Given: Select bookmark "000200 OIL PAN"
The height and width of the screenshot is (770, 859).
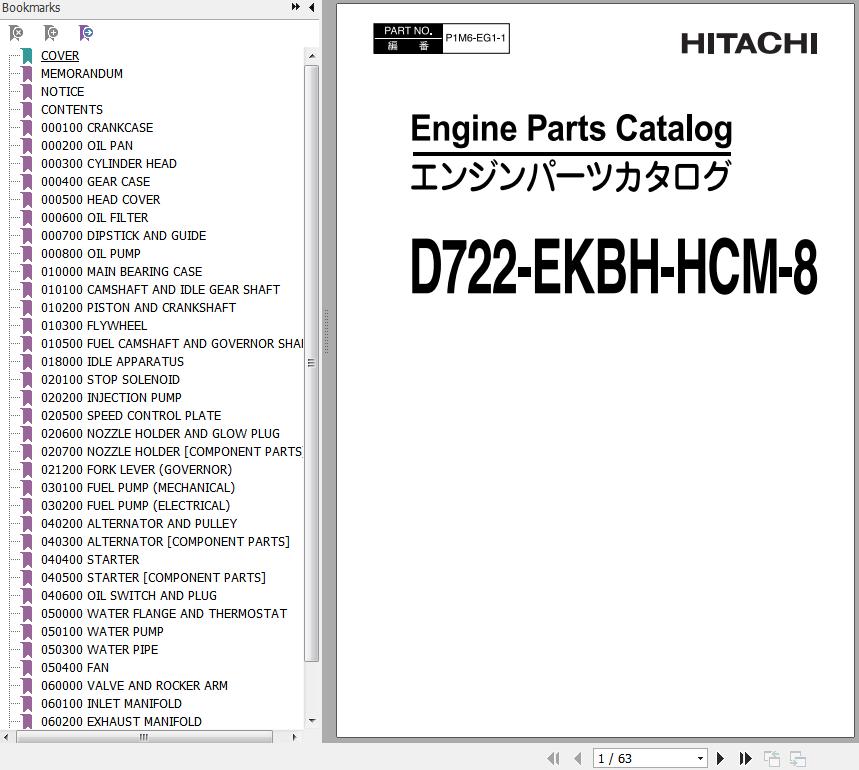Looking at the screenshot, I should pos(87,146).
